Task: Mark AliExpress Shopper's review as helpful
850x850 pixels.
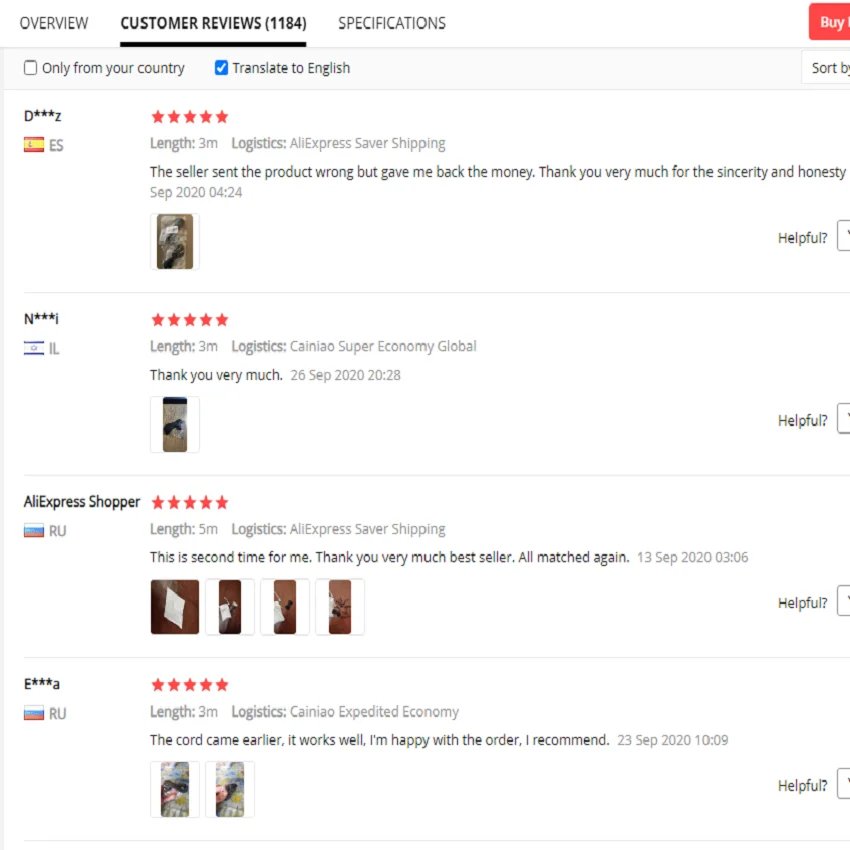Action: 843,603
